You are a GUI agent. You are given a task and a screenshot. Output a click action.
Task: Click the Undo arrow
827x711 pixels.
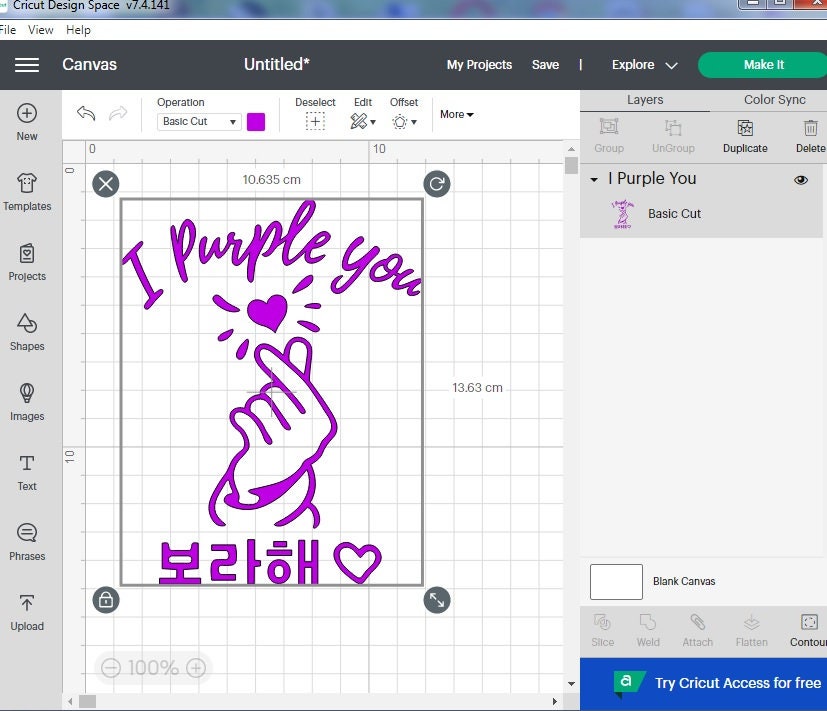coord(86,114)
